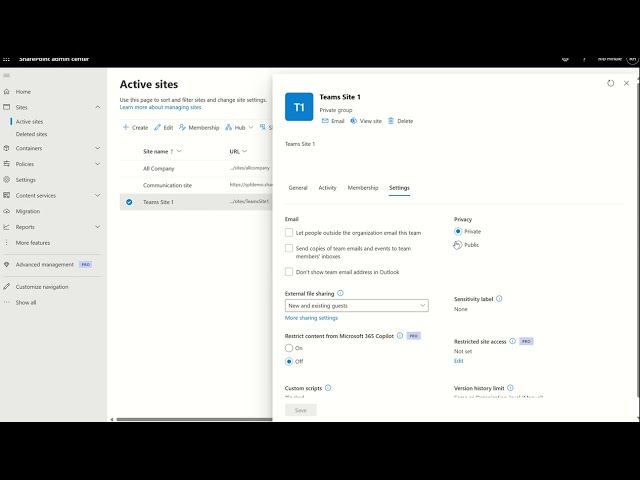Switch to the Activity tab
Viewport: 640px width, 480px height.
[327, 188]
